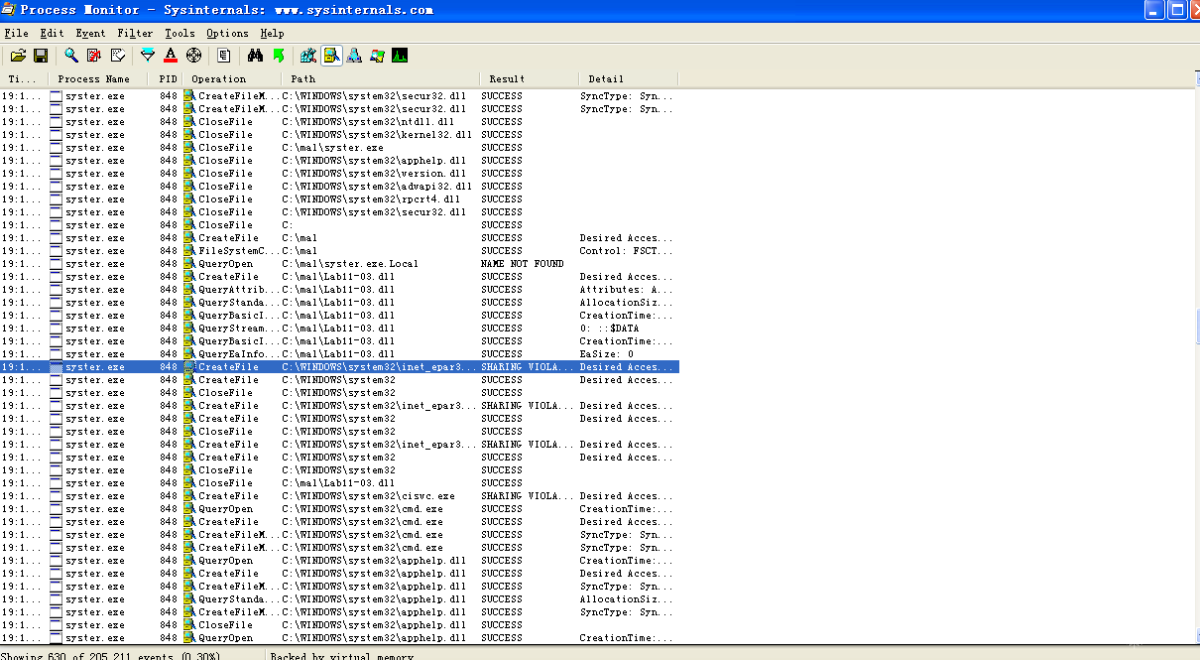This screenshot has height=660, width=1200.
Task: Click the Detail column header
Action: pos(628,79)
